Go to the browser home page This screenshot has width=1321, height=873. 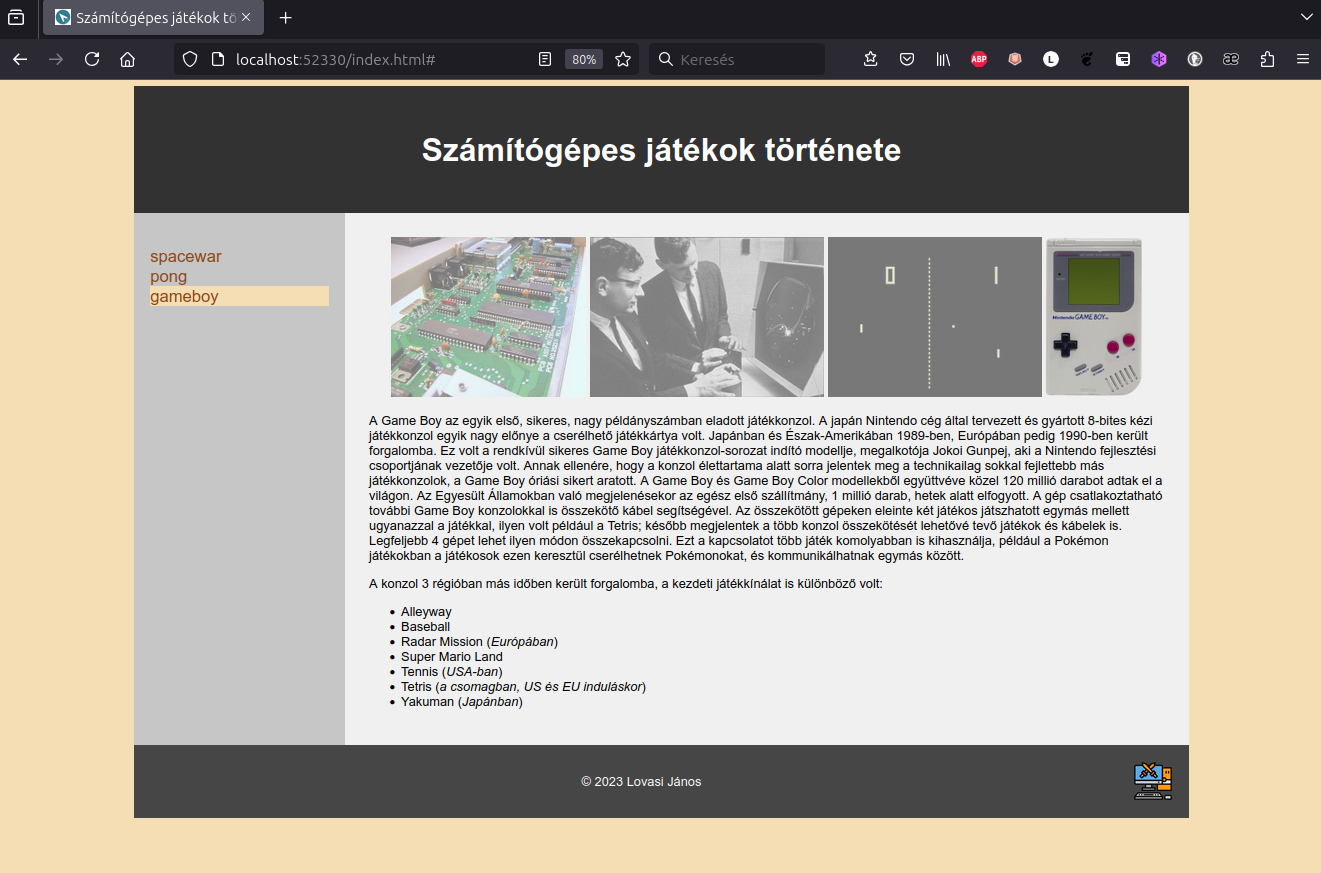pyautogui.click(x=127, y=59)
